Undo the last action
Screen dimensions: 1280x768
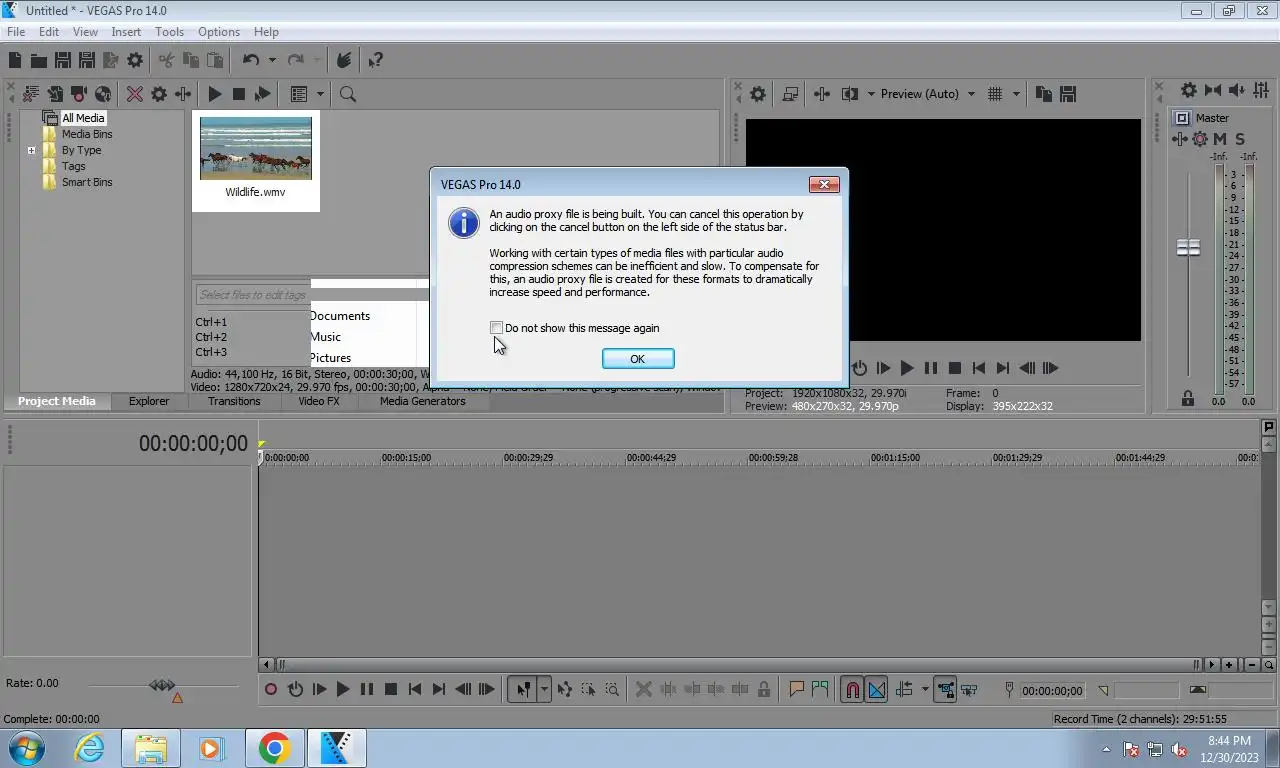251,61
